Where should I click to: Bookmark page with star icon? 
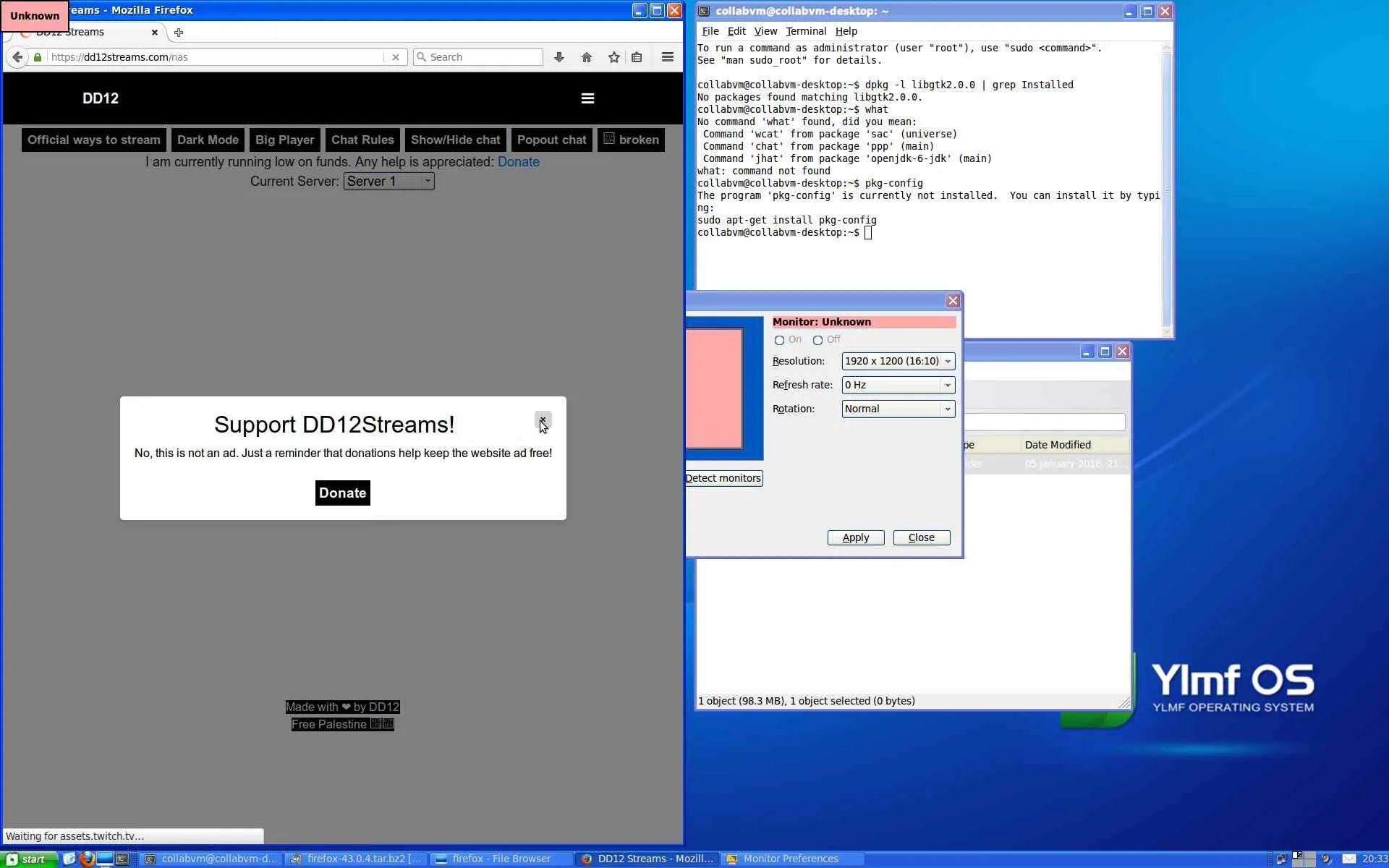(x=613, y=57)
